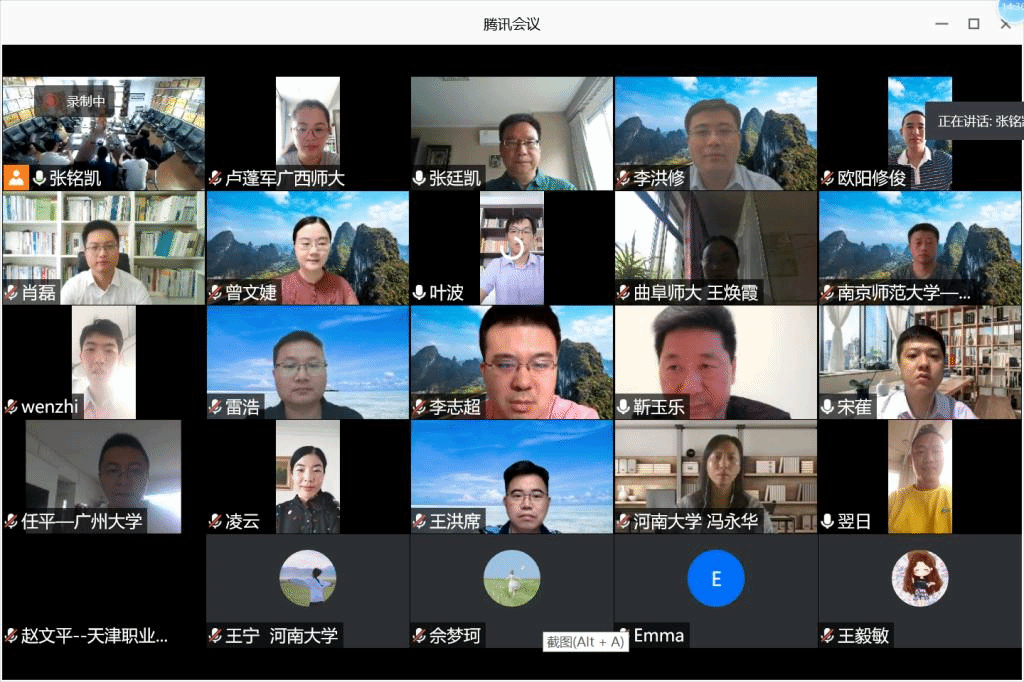Click the microphone icon next to 宋萑
This screenshot has width=1024, height=682.
point(827,406)
